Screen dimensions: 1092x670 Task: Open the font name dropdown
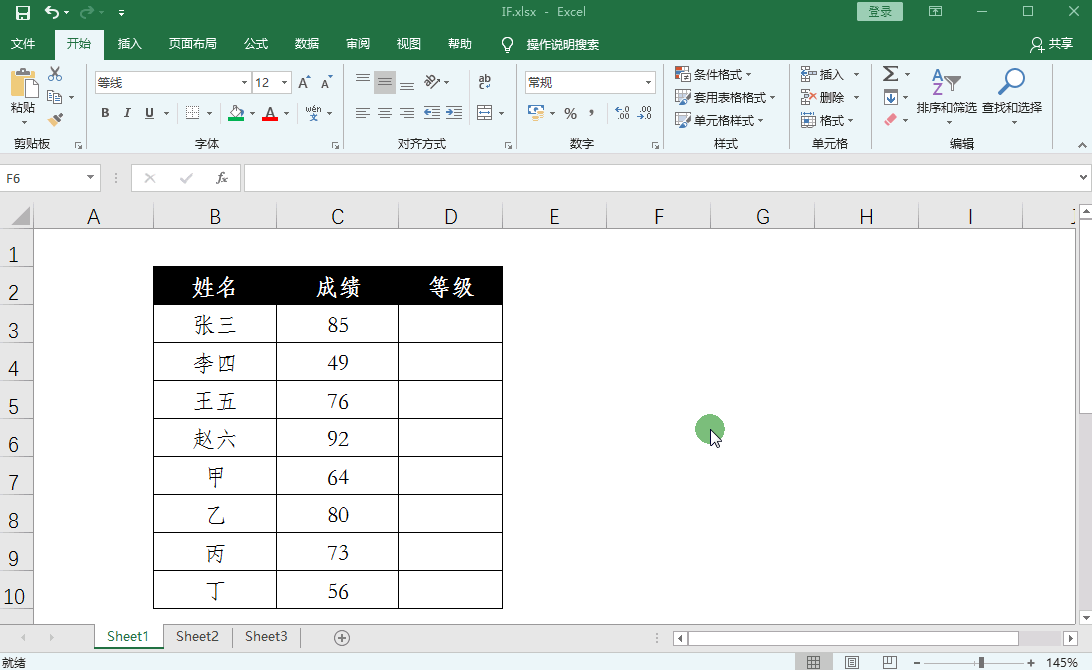(x=244, y=83)
